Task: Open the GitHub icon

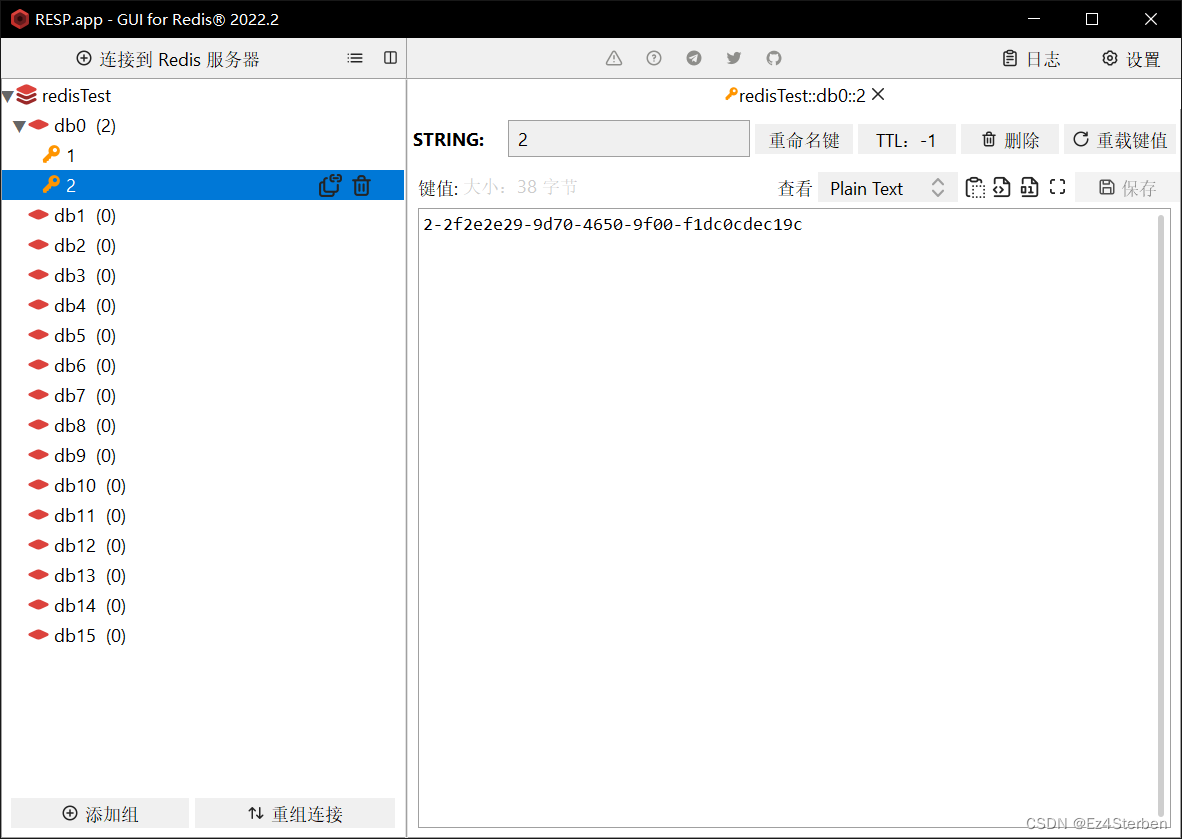Action: pyautogui.click(x=773, y=58)
